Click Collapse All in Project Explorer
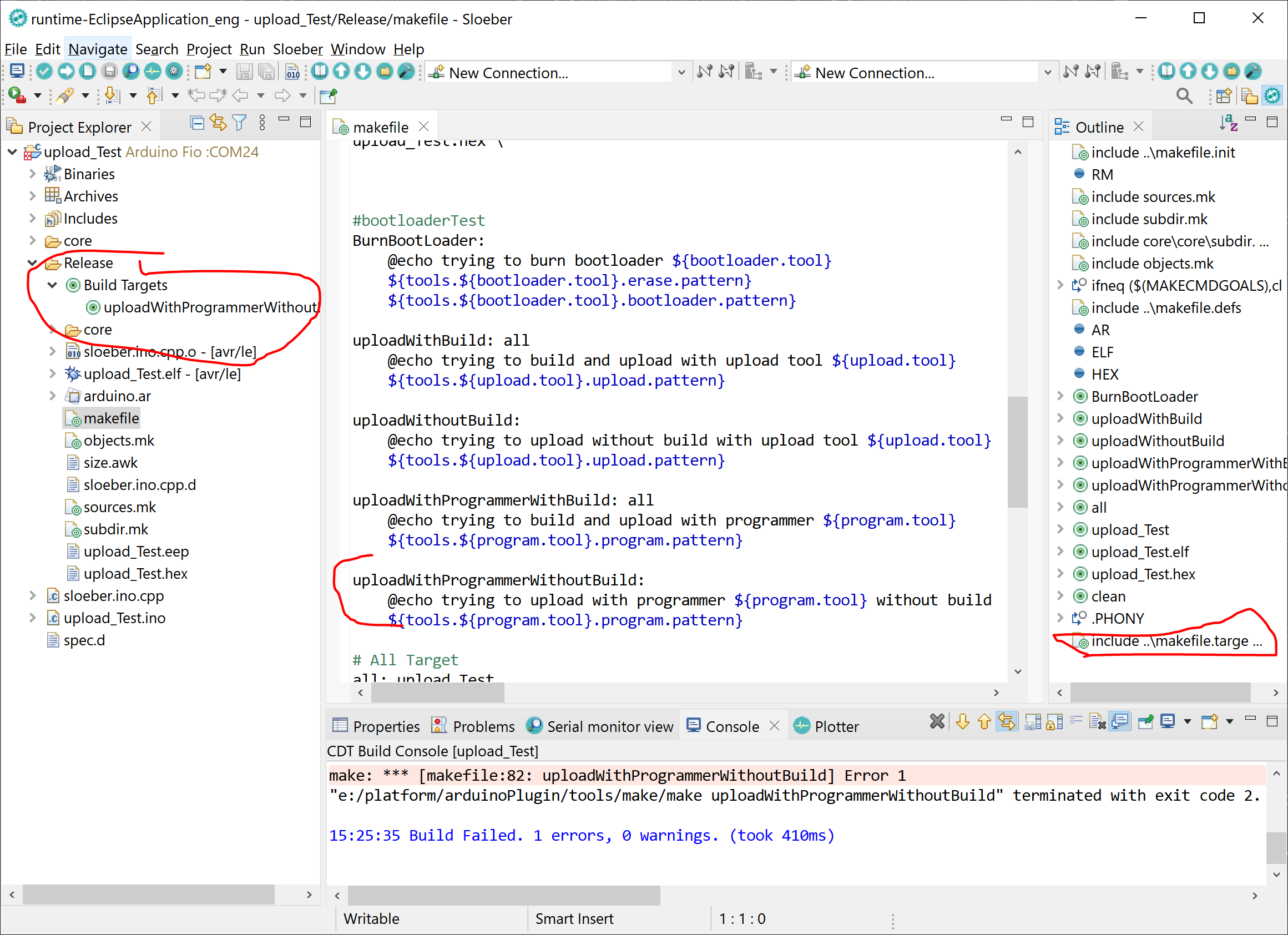The width and height of the screenshot is (1288, 935). click(x=197, y=123)
